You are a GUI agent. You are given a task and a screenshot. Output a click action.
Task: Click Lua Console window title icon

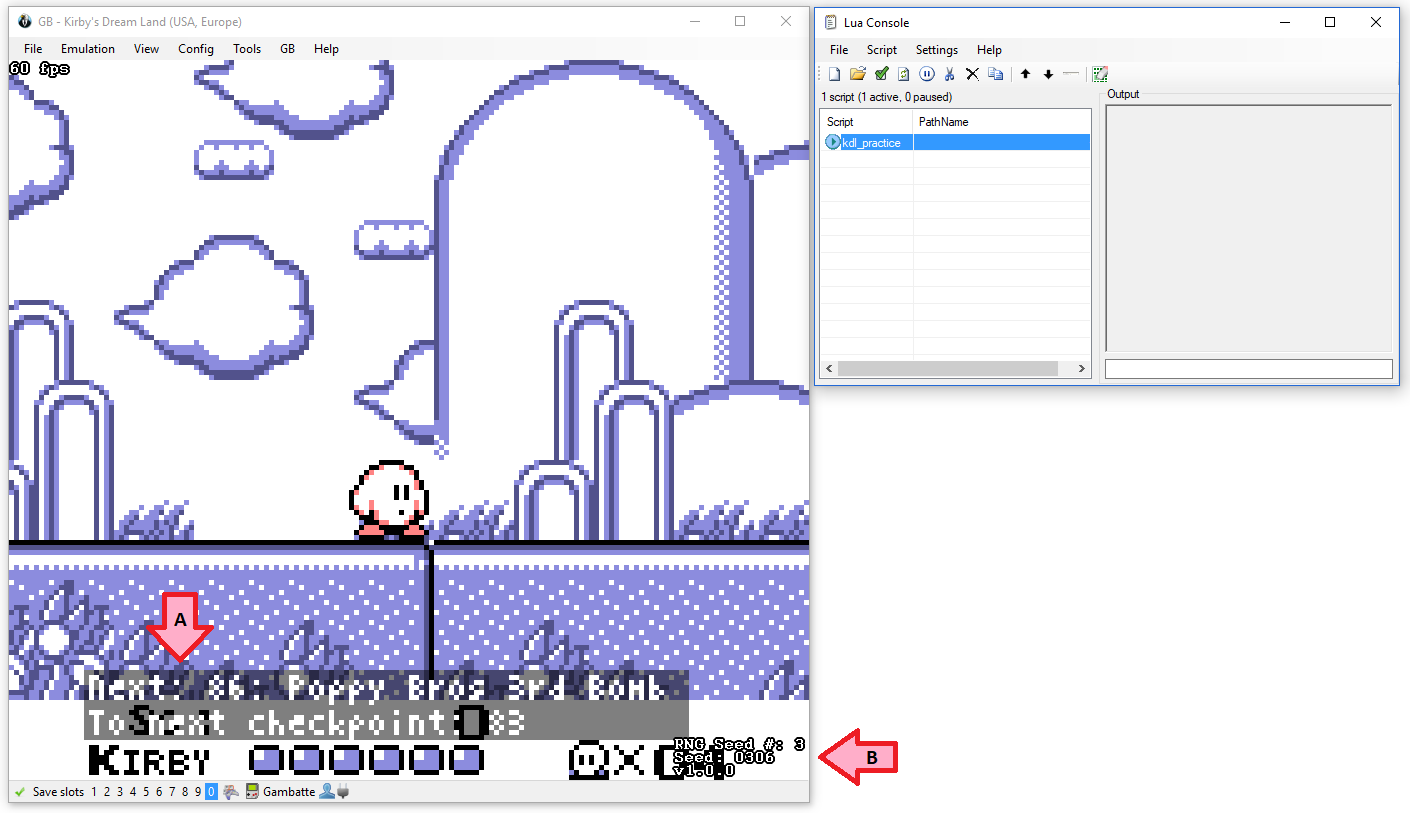point(830,22)
